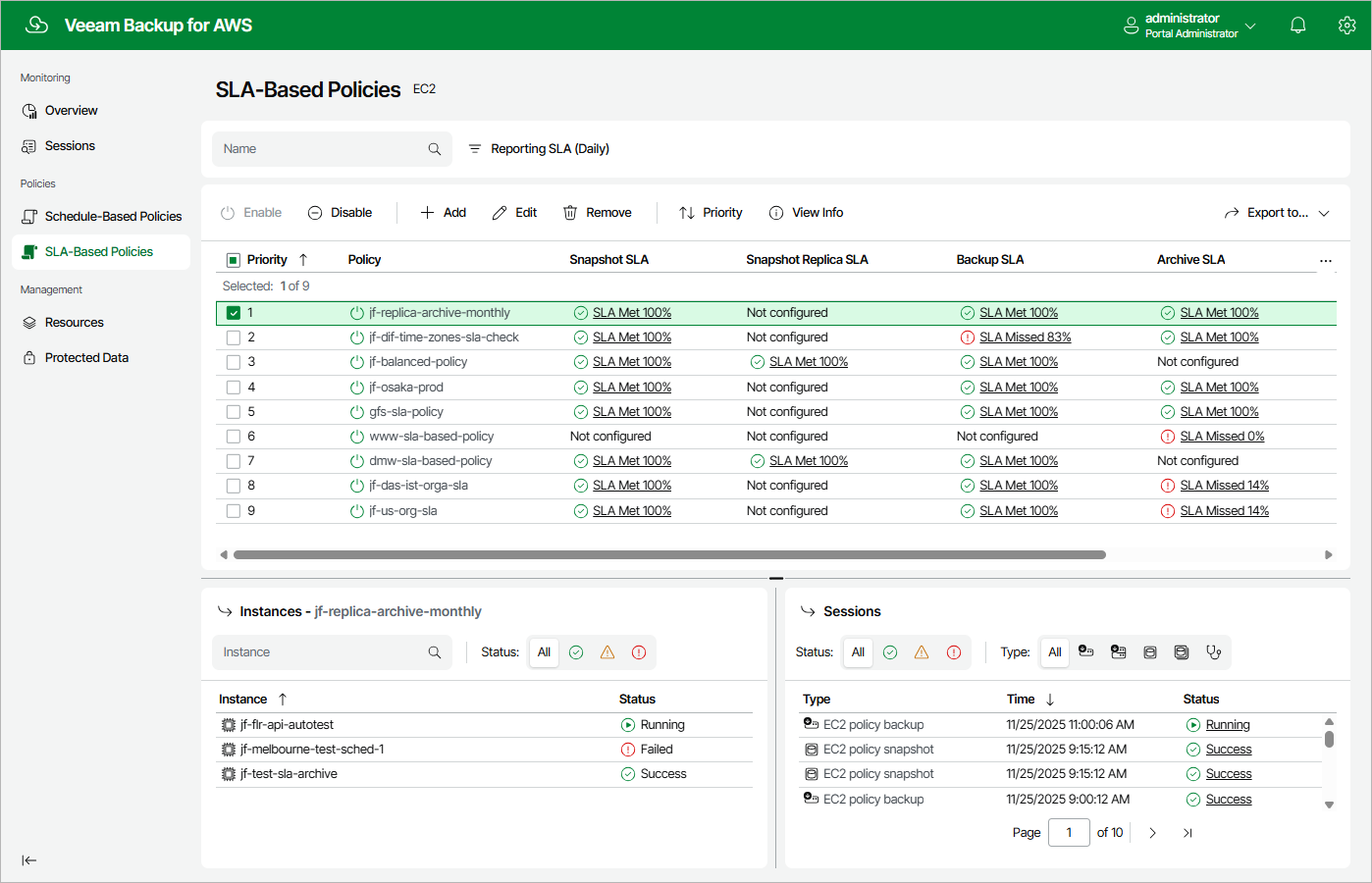Expand the Export to... dropdown

(1277, 213)
